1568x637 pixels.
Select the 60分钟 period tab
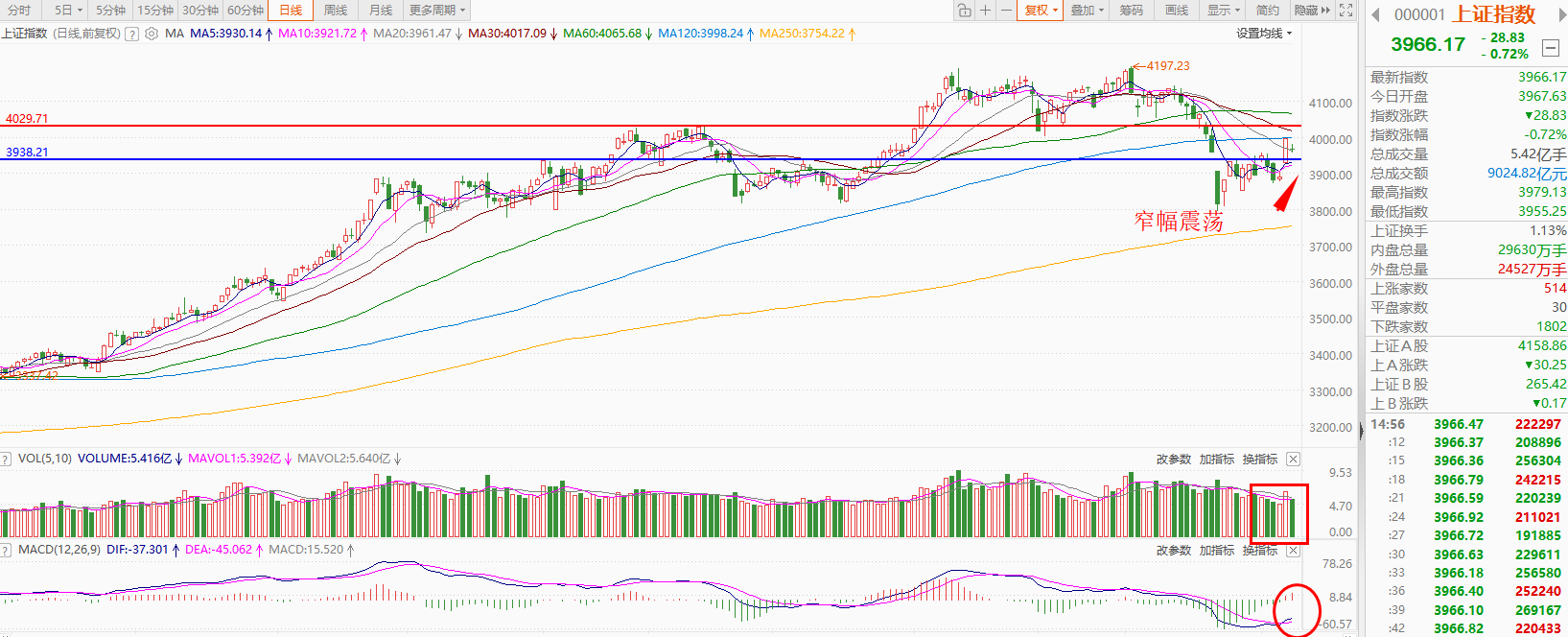point(246,11)
